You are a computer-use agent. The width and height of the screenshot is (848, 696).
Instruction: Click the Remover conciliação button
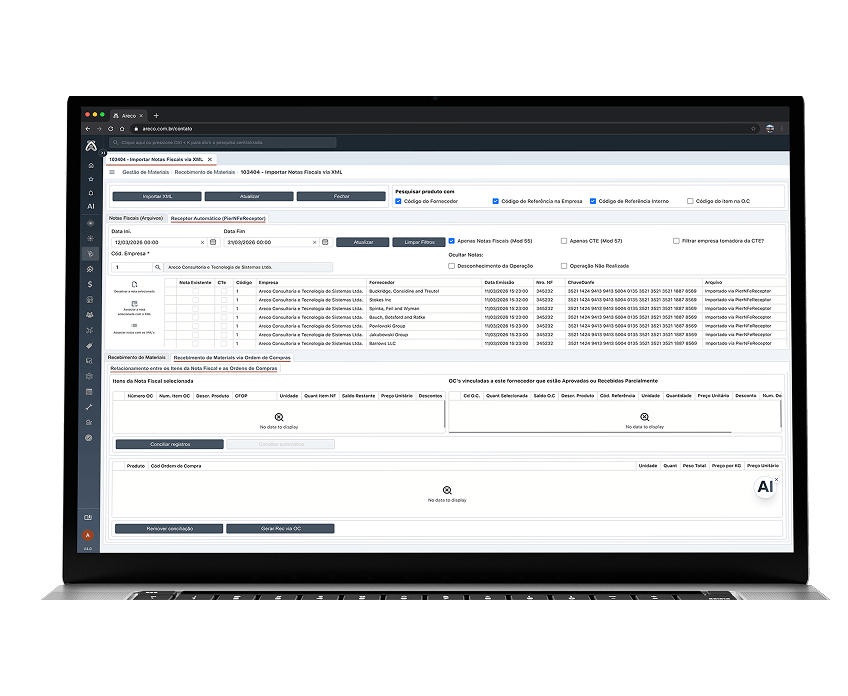point(169,528)
